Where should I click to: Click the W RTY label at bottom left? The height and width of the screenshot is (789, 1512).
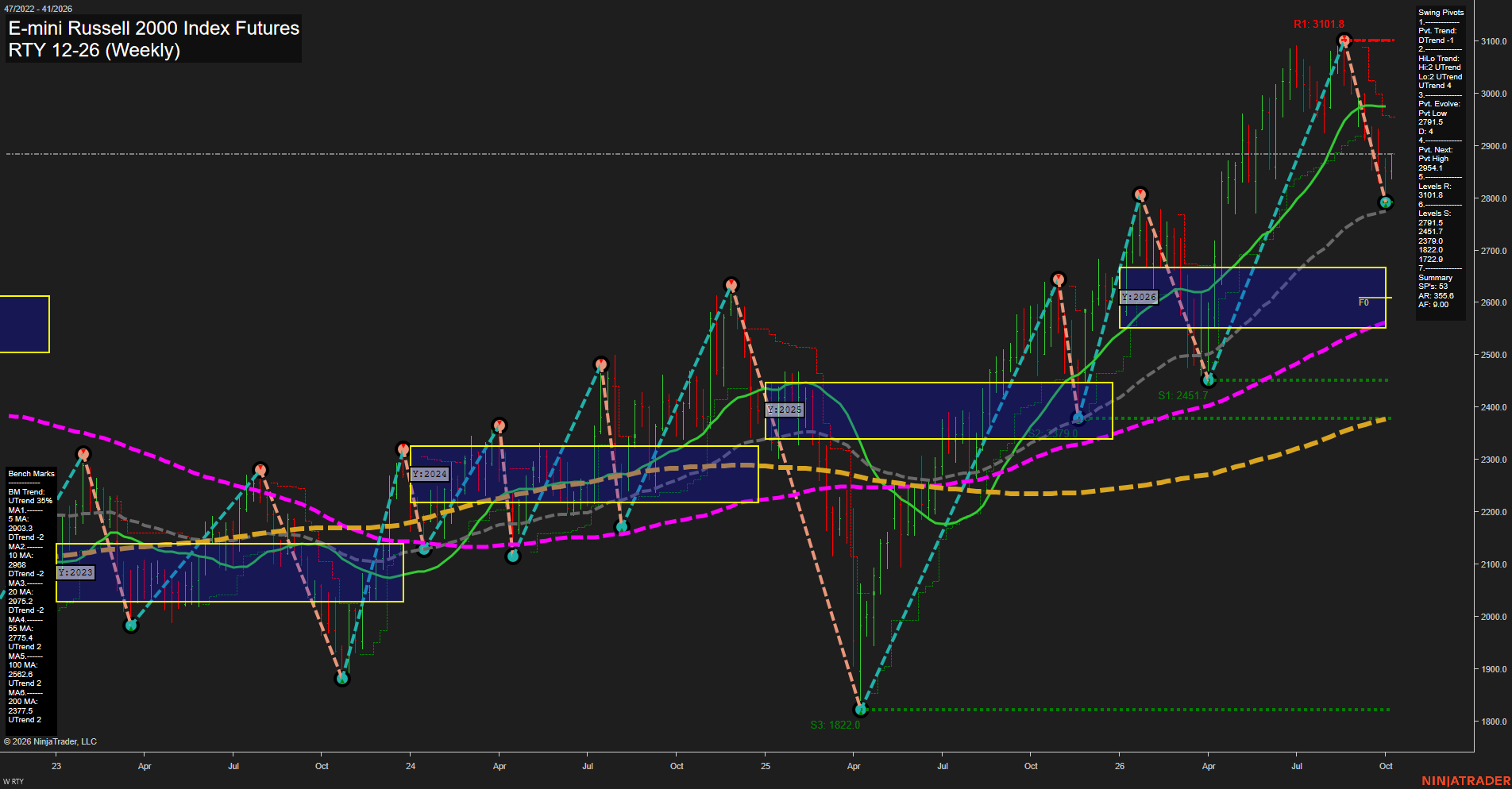coord(13,782)
